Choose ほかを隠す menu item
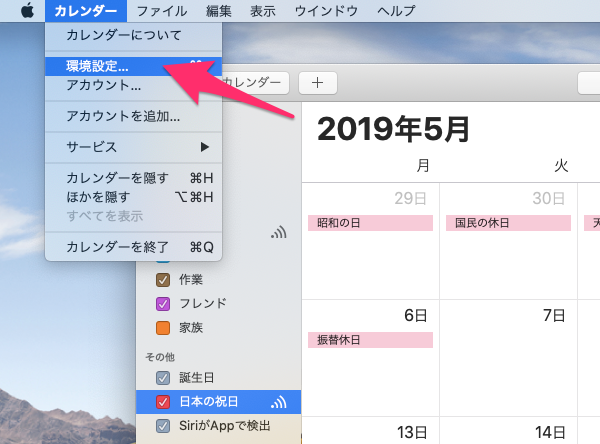Screen dimensions: 600x444 coord(134,197)
